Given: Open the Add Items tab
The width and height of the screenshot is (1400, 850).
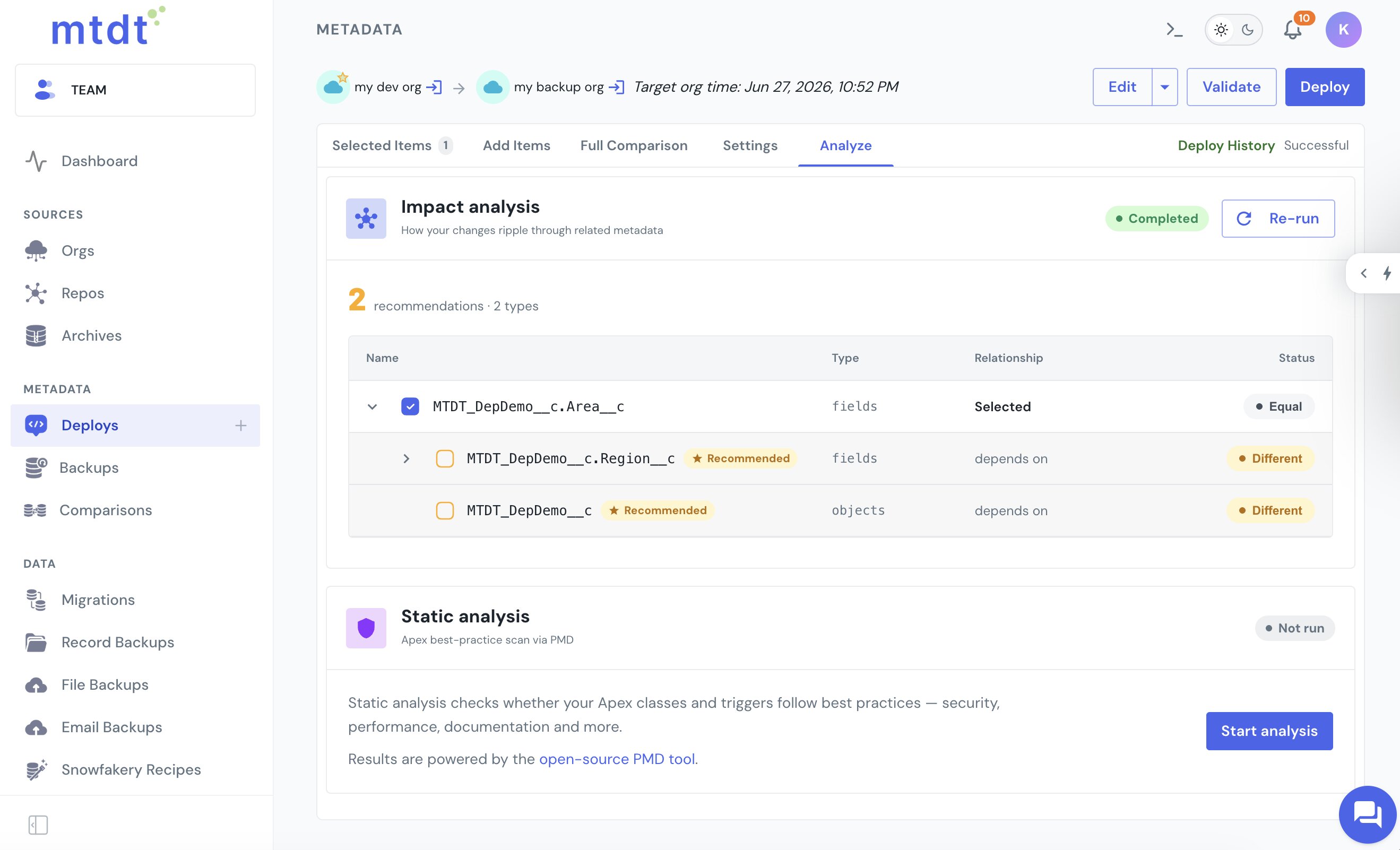Looking at the screenshot, I should coord(516,145).
